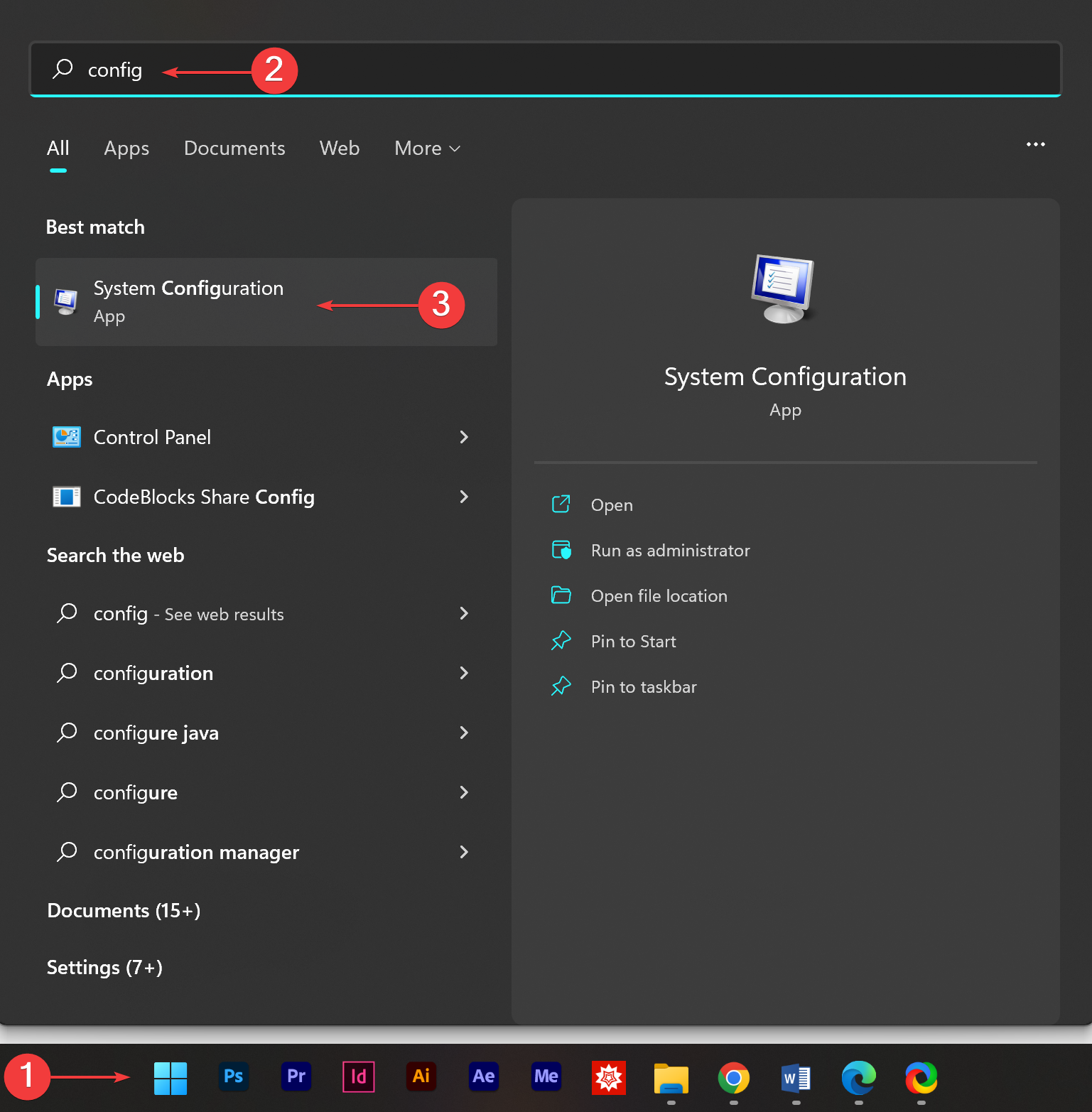Launch Google Chrome from taskbar
The image size is (1092, 1112).
pyautogui.click(x=733, y=1078)
